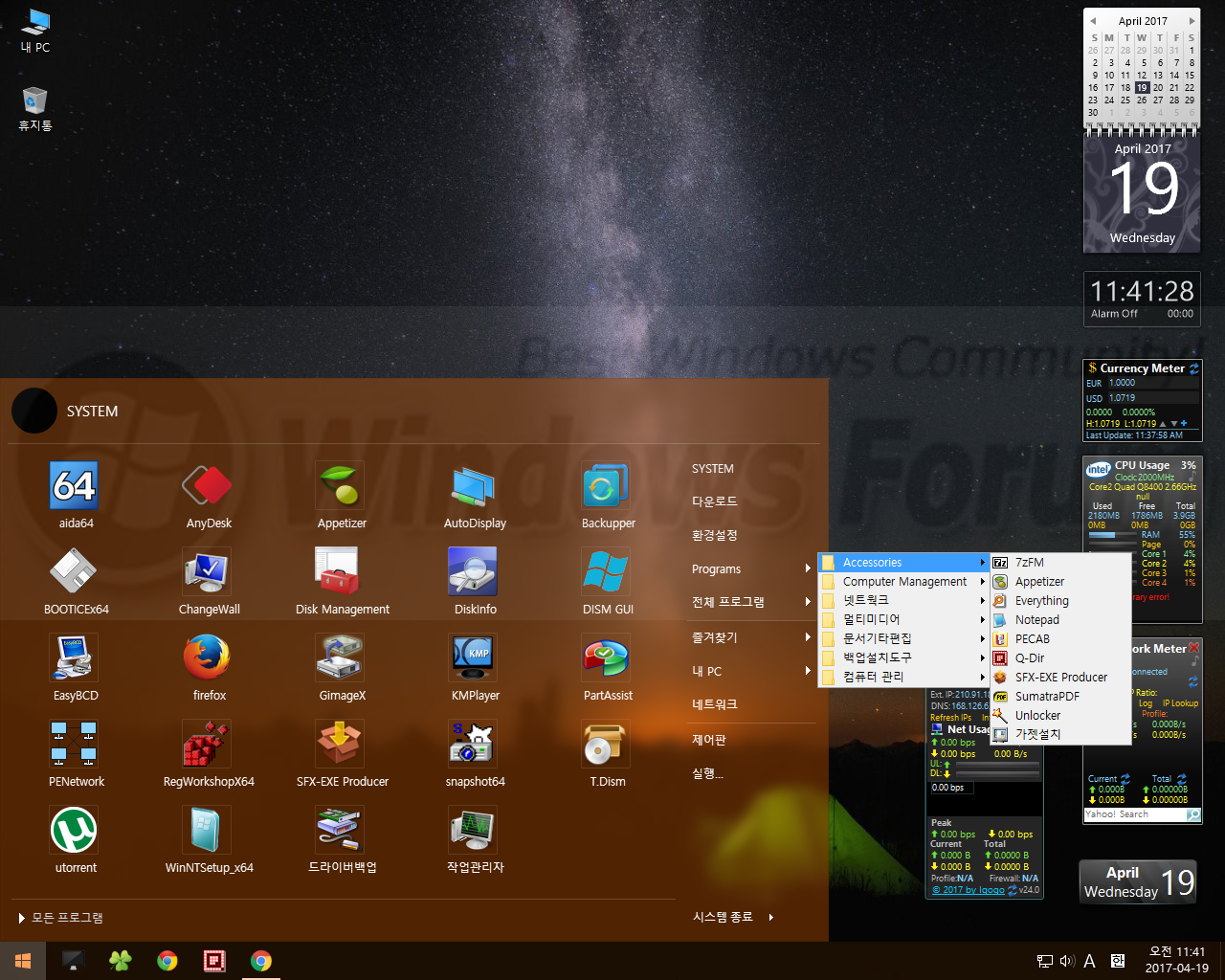Expand 즐겨찾기 favorites submenu
Viewport: 1225px width, 980px height.
pos(750,637)
